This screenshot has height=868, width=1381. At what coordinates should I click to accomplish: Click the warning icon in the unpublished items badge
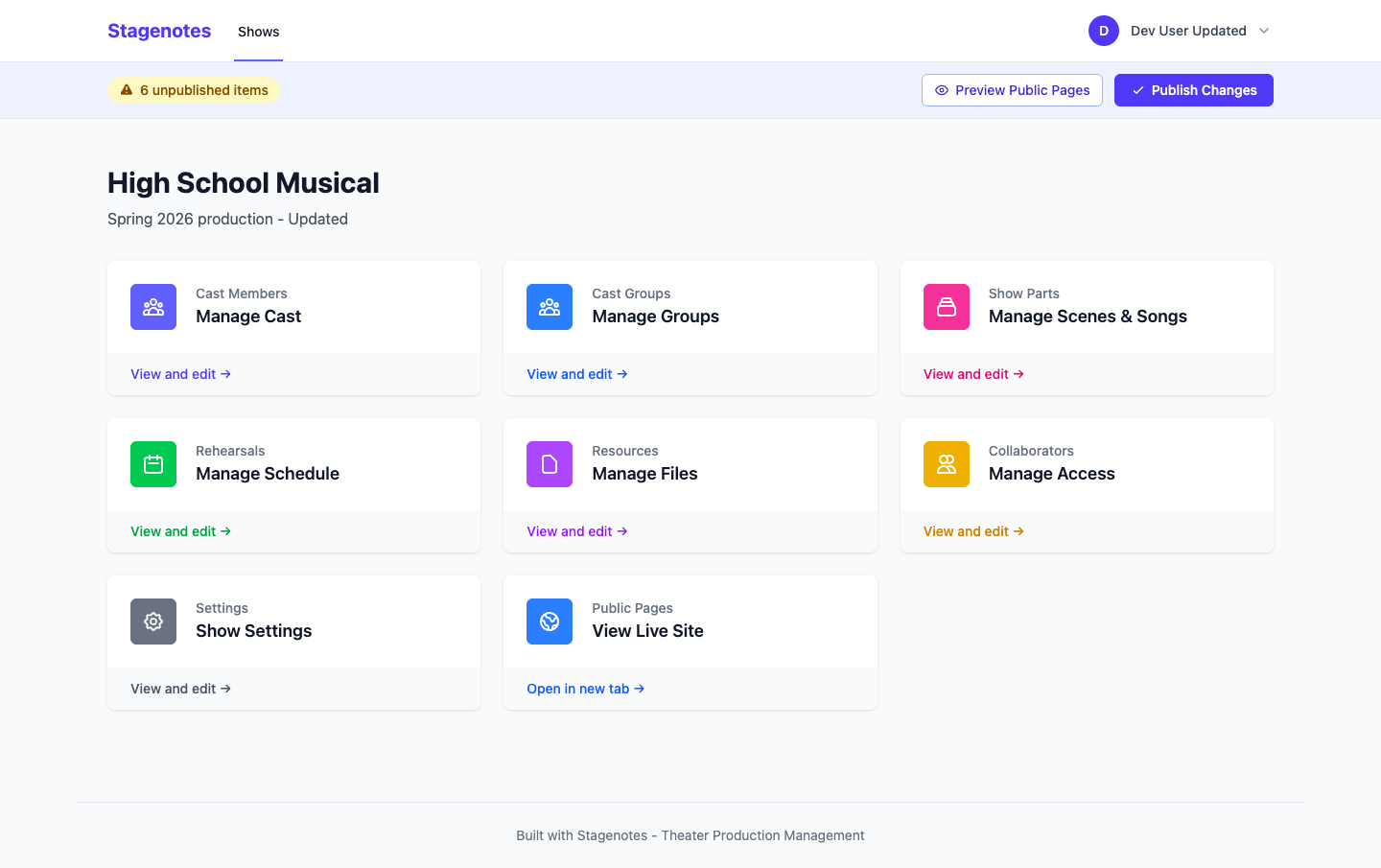coord(128,89)
